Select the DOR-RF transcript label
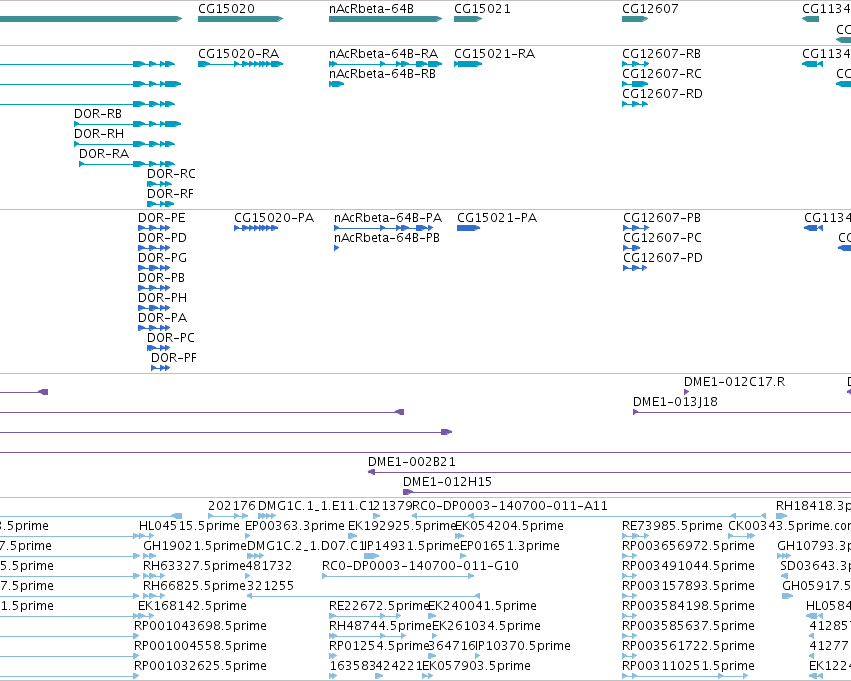The width and height of the screenshot is (851, 681). coord(170,194)
